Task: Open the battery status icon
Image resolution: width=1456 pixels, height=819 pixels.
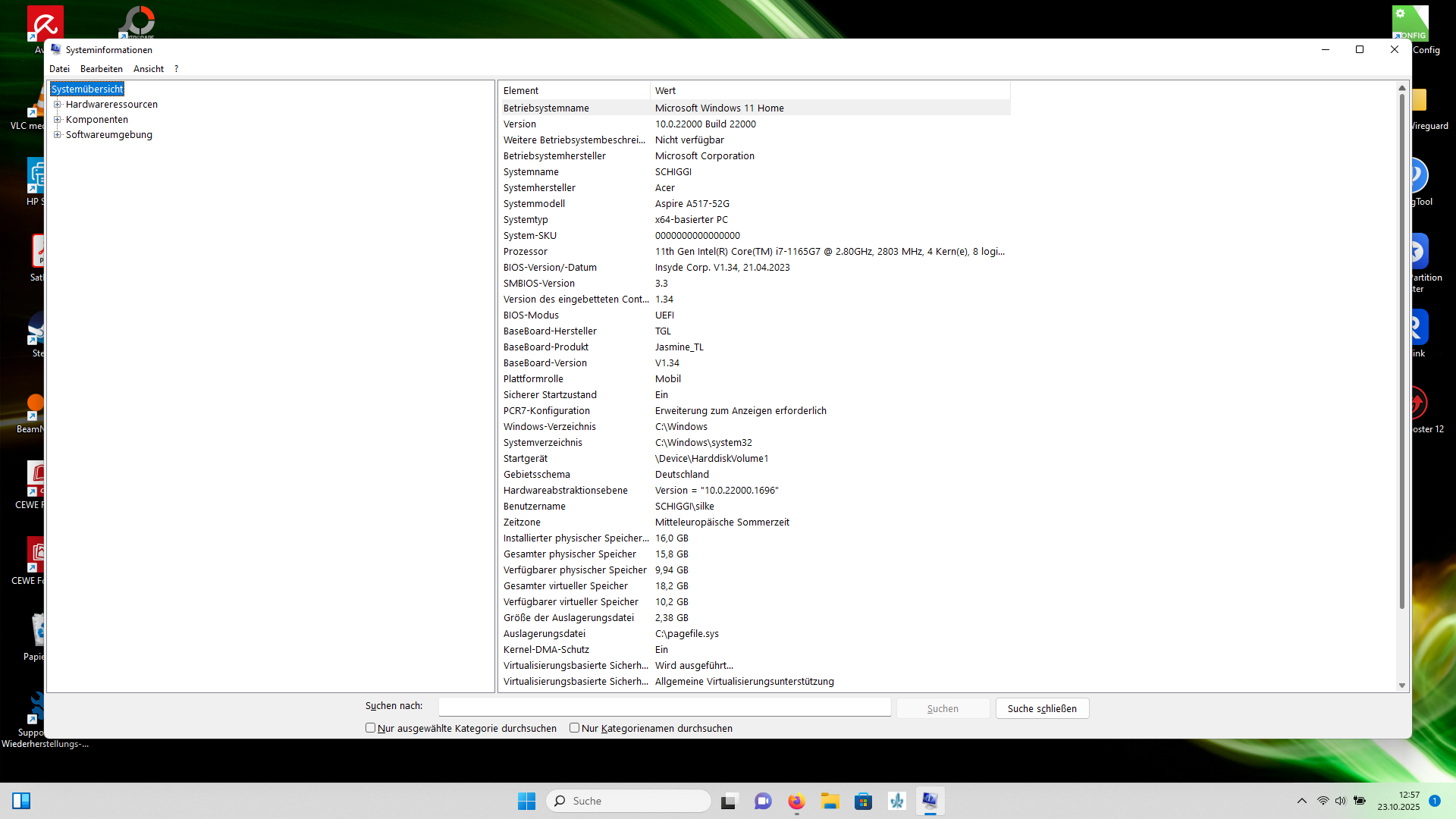Action: pos(1360,801)
